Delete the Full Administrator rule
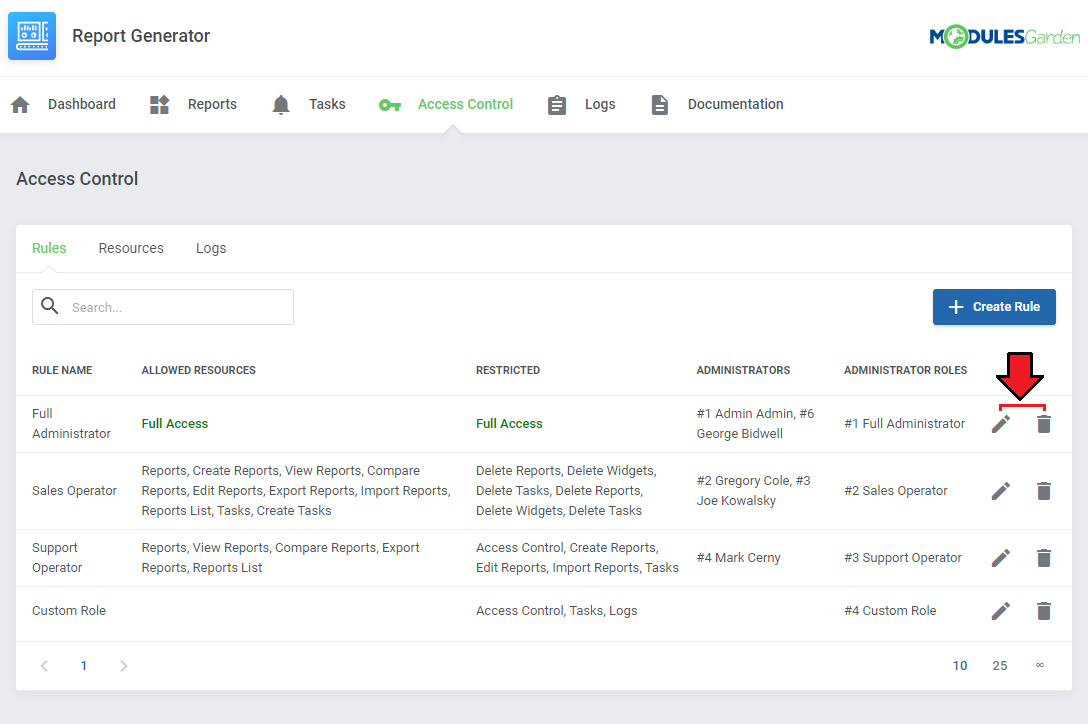The image size is (1088, 724). tap(1044, 423)
